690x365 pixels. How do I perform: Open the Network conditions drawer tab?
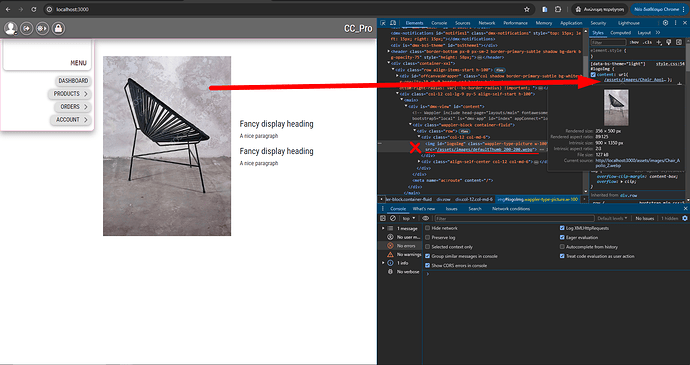coord(511,209)
